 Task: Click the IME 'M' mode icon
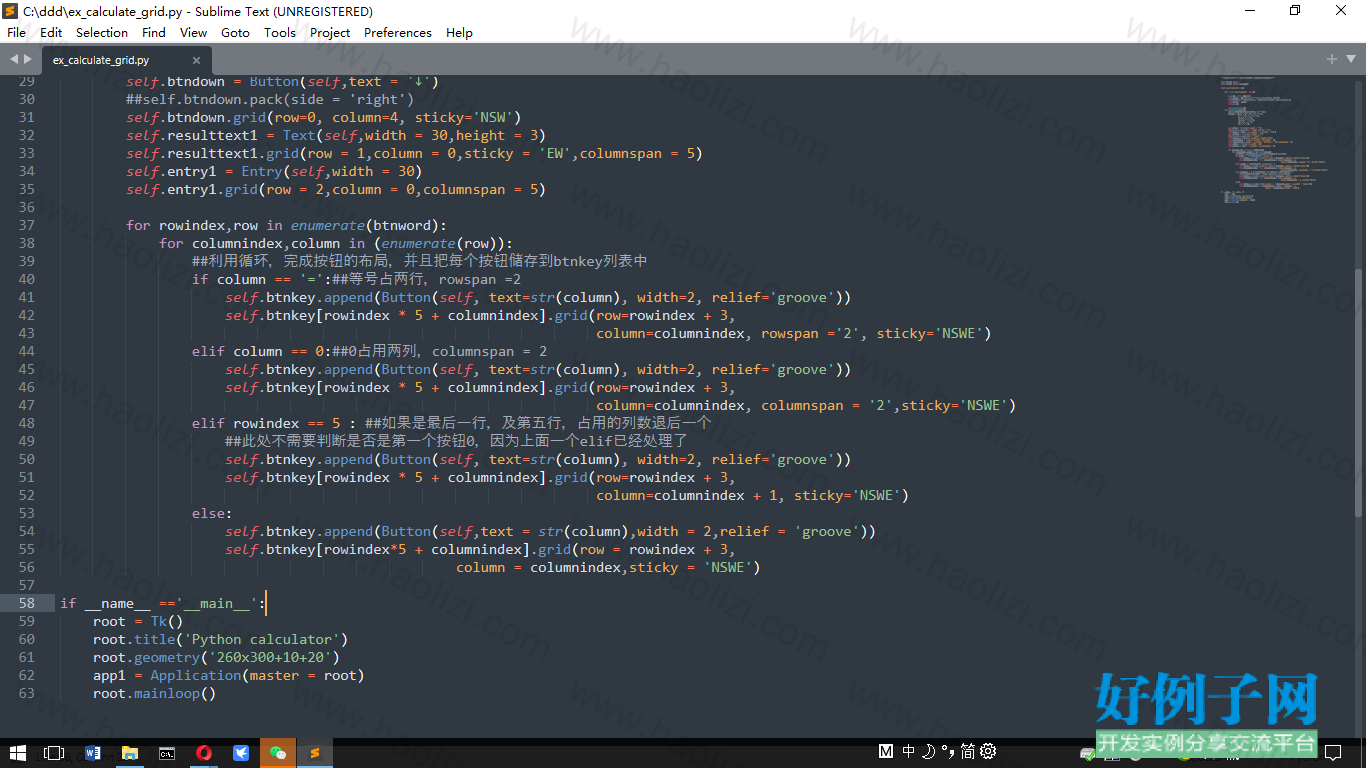point(886,751)
